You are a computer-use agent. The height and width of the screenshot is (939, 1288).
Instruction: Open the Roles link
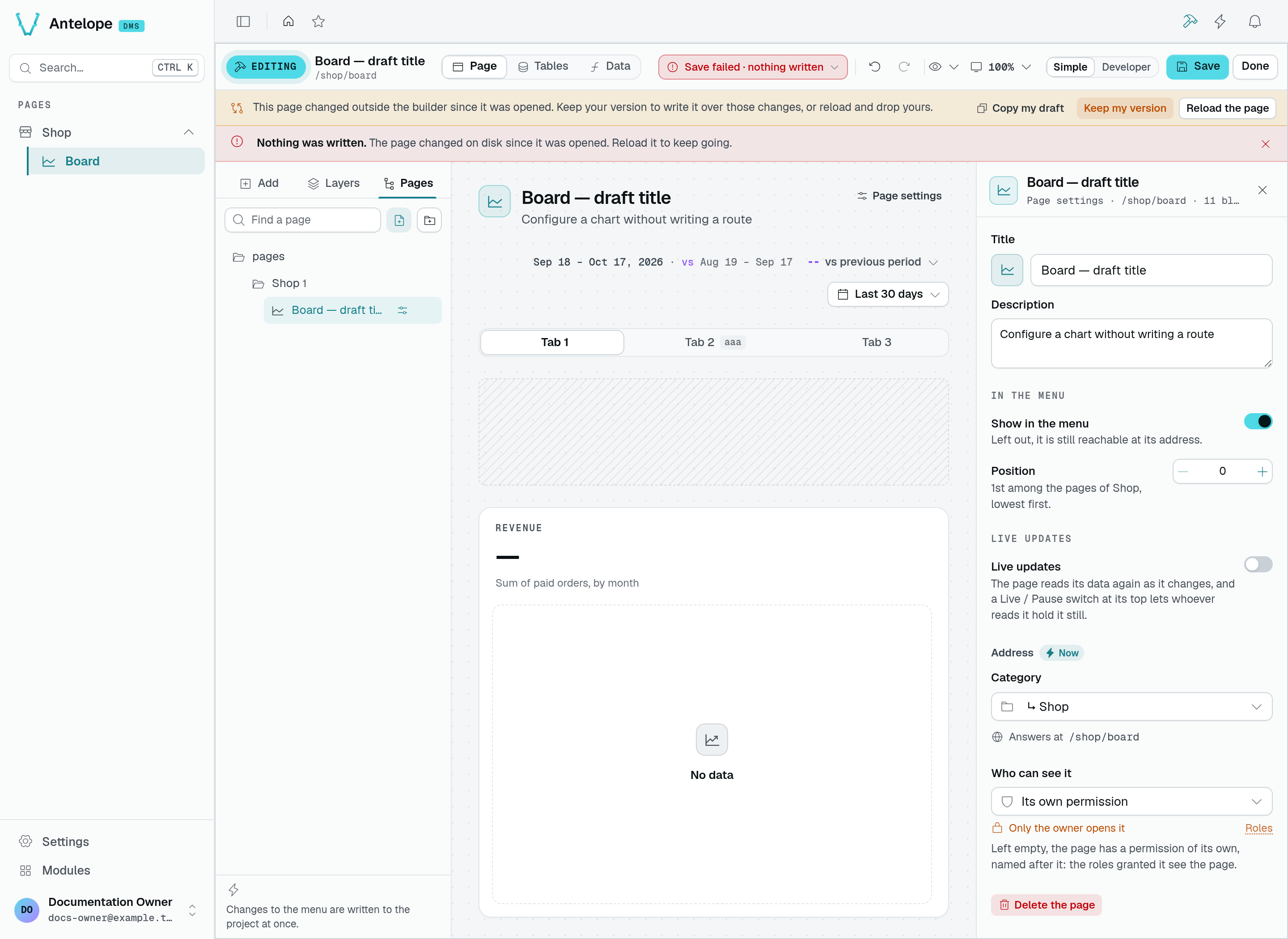point(1258,828)
